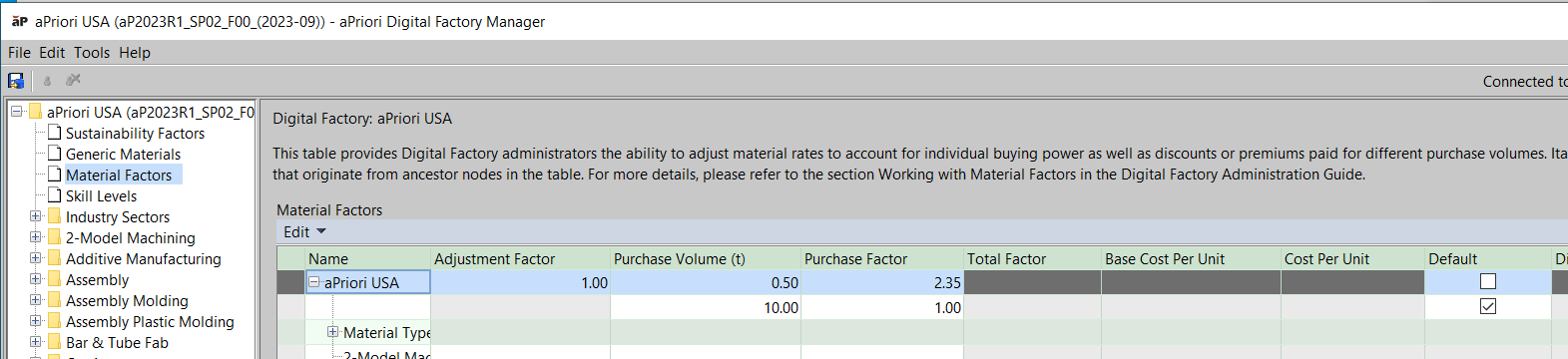This screenshot has height=359, width=1568.
Task: Click the aPriori USA root folder icon
Action: [36, 112]
